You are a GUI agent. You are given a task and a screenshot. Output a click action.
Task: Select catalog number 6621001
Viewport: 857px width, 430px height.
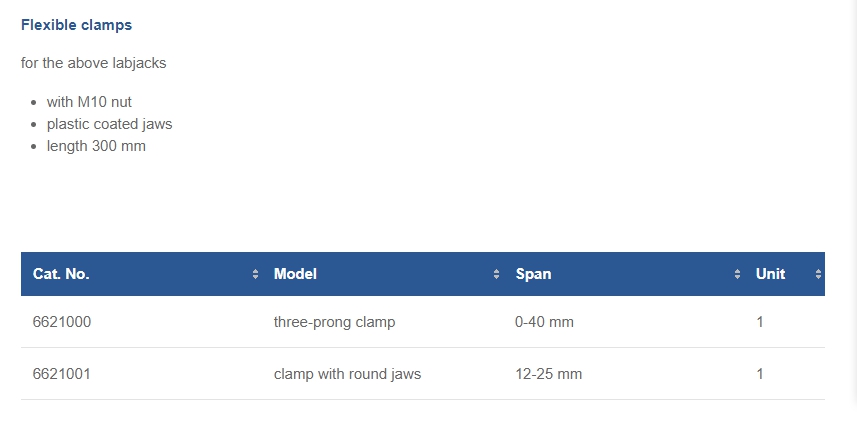(x=62, y=374)
